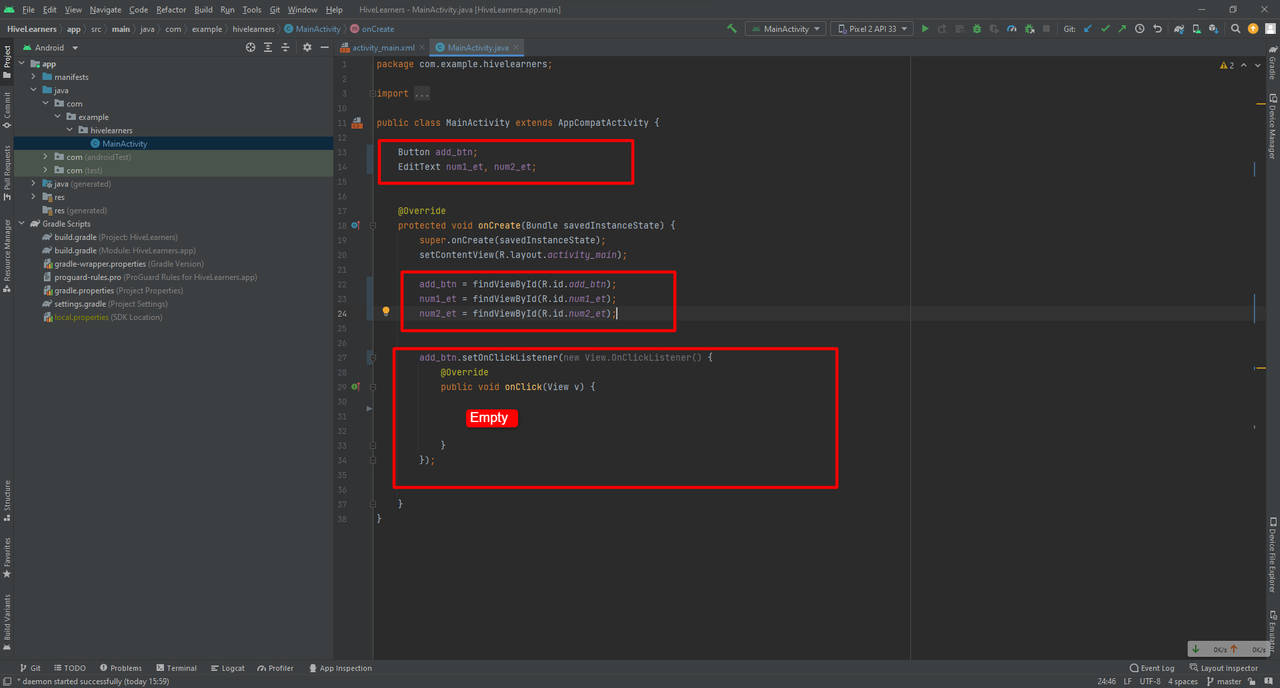The height and width of the screenshot is (688, 1280).
Task: Select gradle-wrapper.properties in the tree
Action: tap(122, 264)
